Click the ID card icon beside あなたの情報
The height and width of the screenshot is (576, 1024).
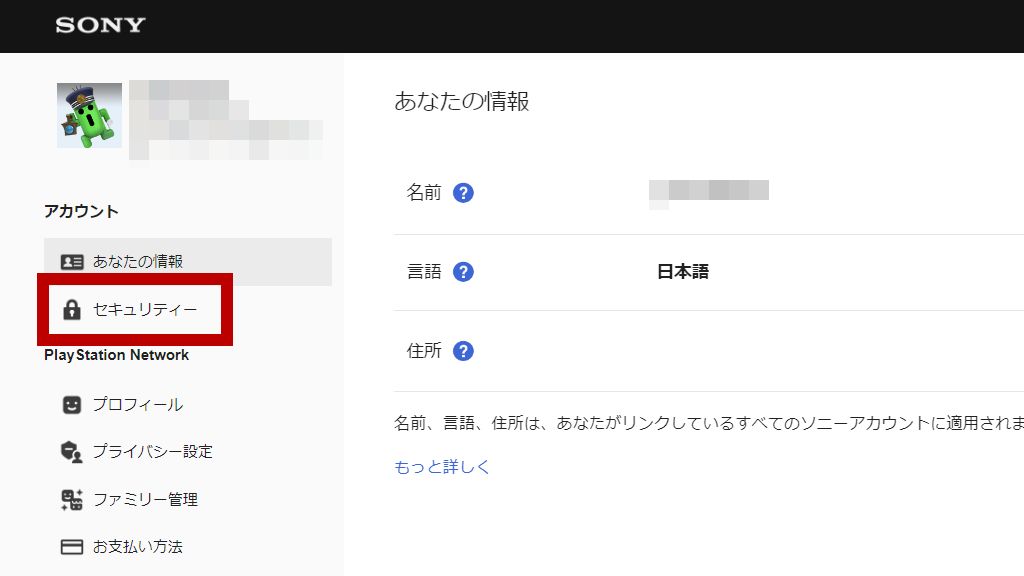[x=72, y=262]
